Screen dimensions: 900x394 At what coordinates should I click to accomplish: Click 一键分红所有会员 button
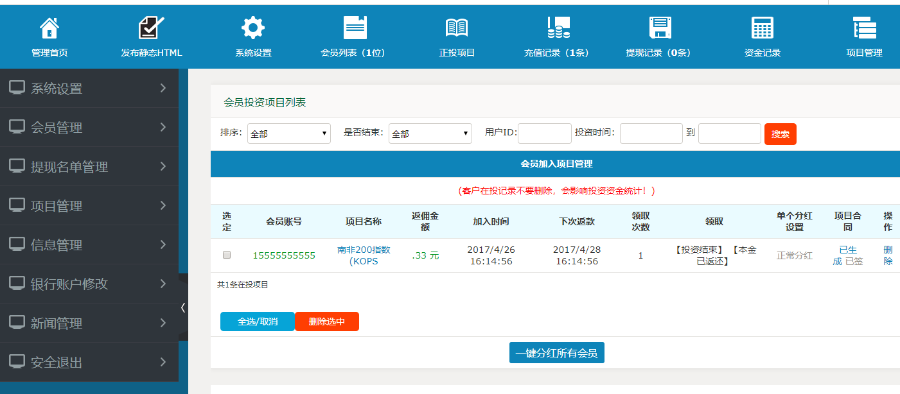[557, 353]
